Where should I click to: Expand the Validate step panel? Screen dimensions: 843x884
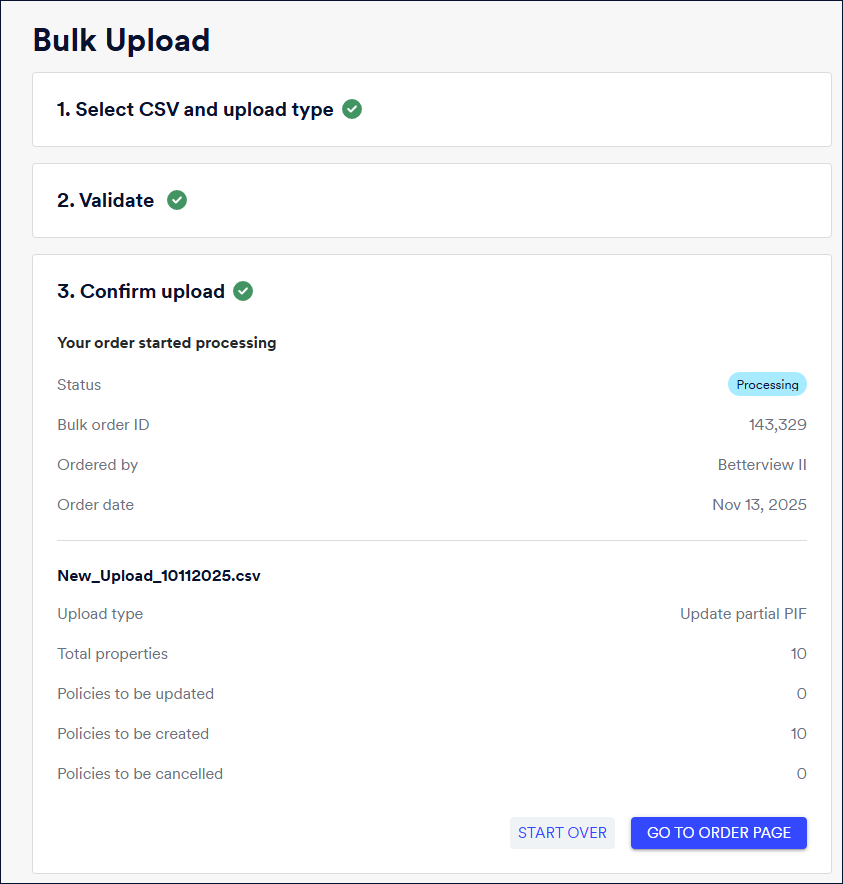106,200
